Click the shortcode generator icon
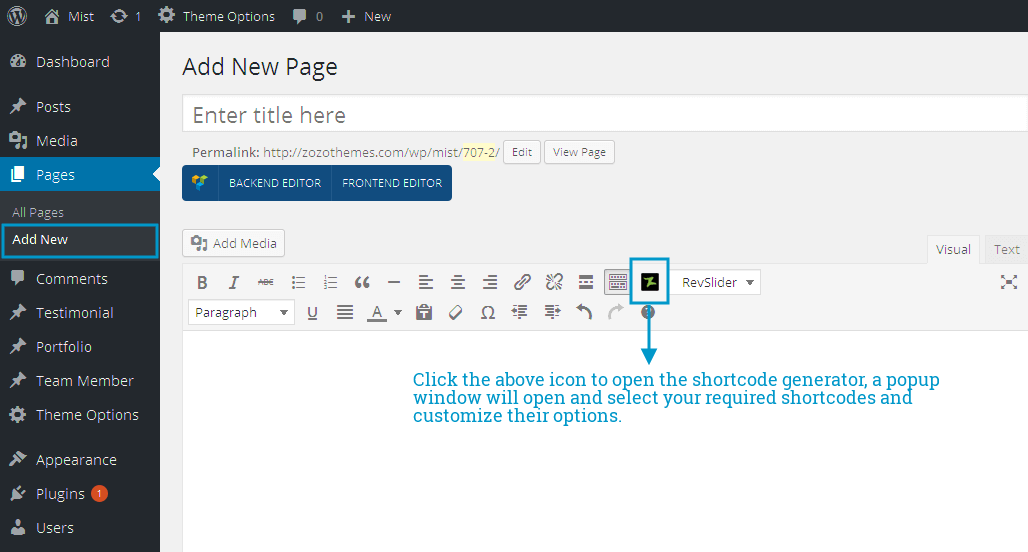 (650, 282)
